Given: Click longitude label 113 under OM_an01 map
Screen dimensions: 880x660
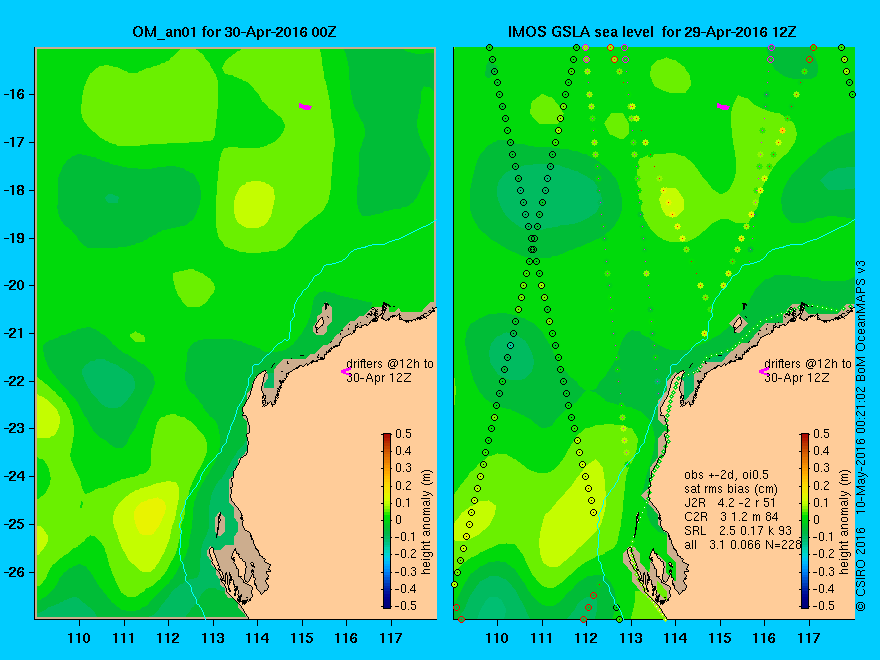Looking at the screenshot, I should click(213, 638).
